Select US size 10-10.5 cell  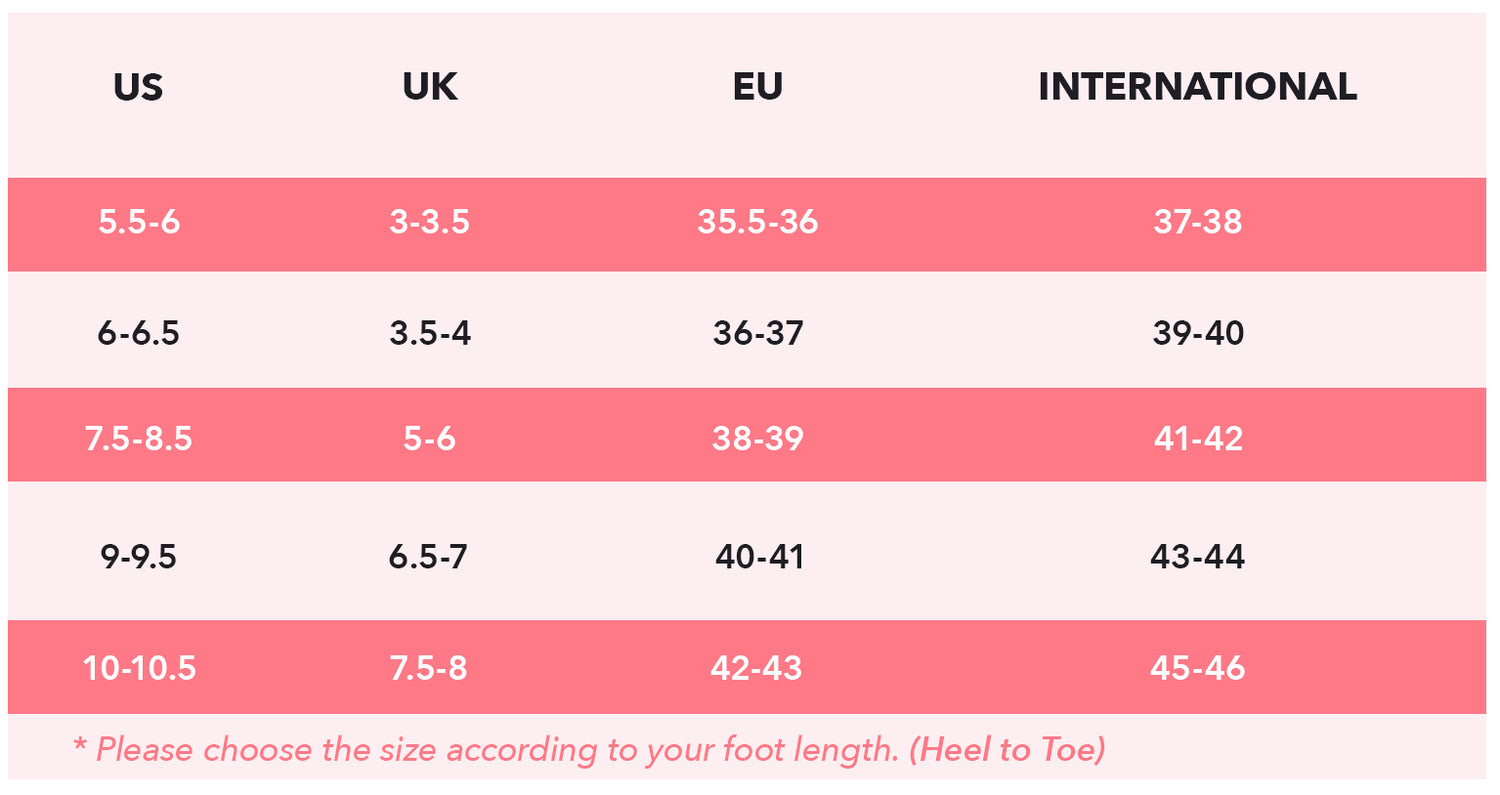pos(139,668)
